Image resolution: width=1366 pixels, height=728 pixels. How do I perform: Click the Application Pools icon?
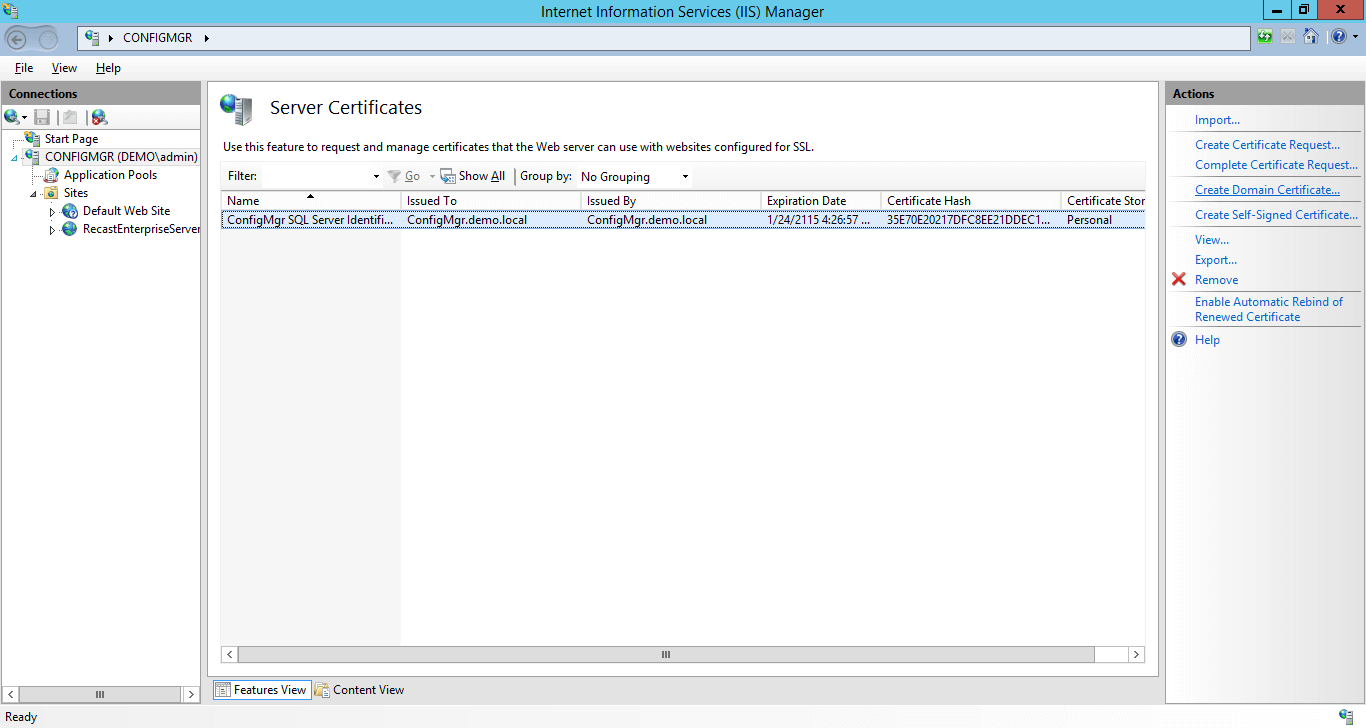pos(52,175)
